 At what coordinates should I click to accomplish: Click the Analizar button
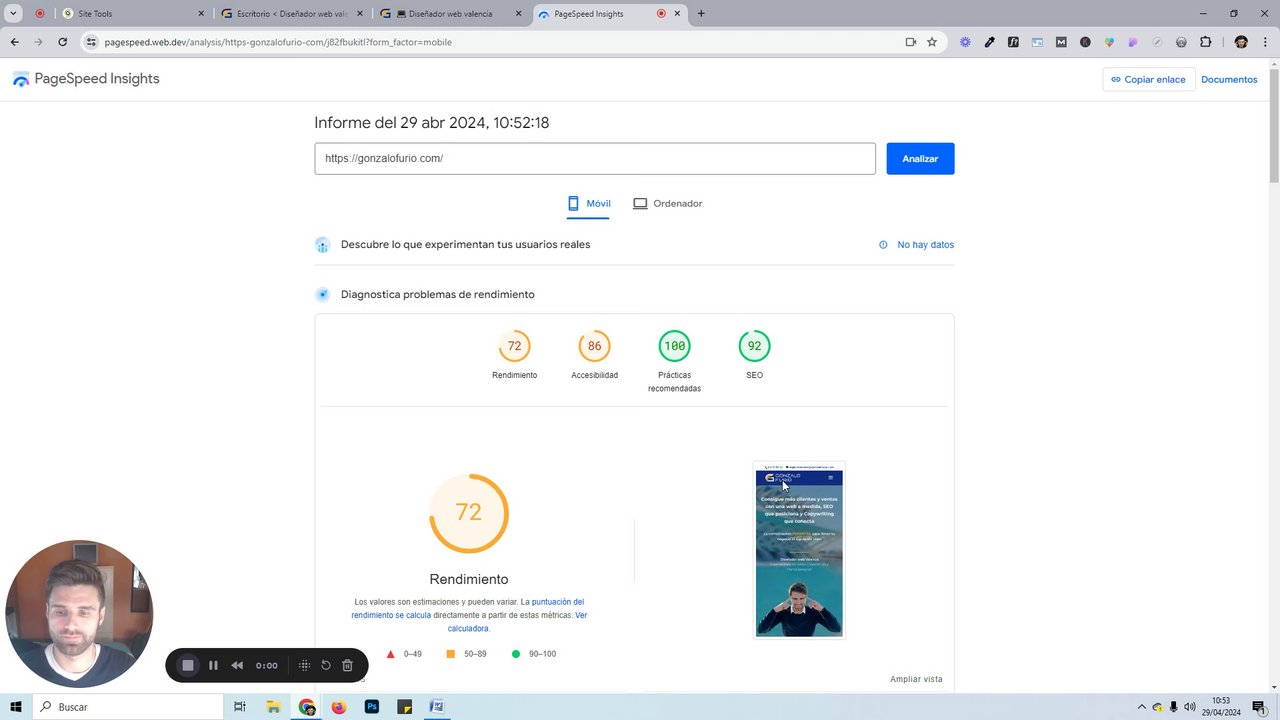(x=920, y=159)
